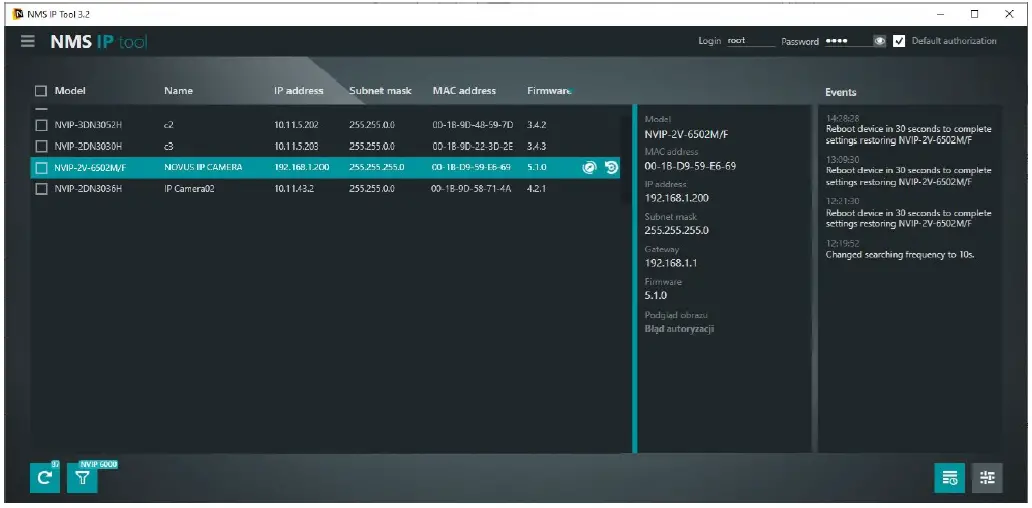1032x508 pixels.
Task: Toggle the Default authorization checkbox
Action: (x=899, y=41)
